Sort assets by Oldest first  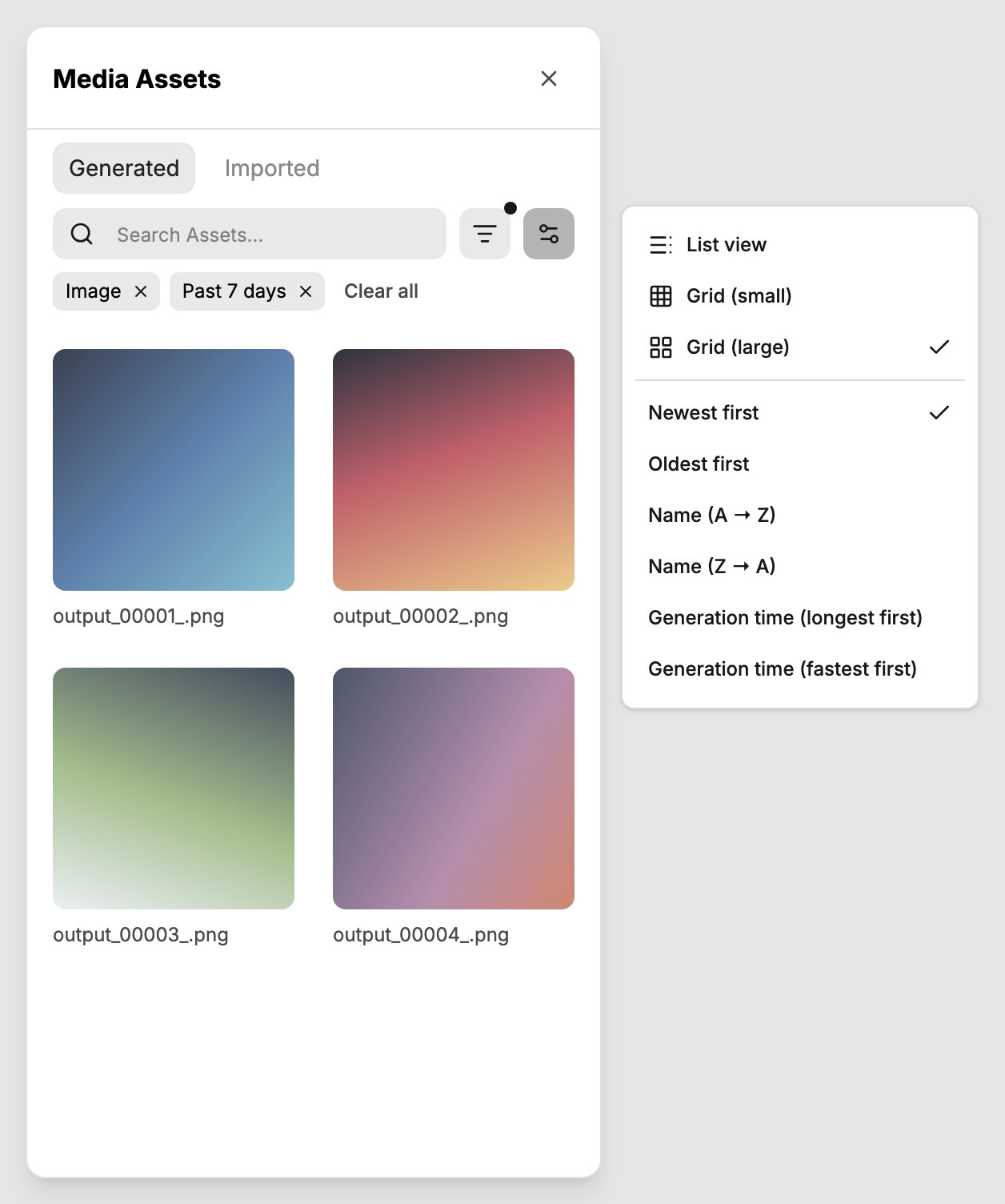coord(800,464)
